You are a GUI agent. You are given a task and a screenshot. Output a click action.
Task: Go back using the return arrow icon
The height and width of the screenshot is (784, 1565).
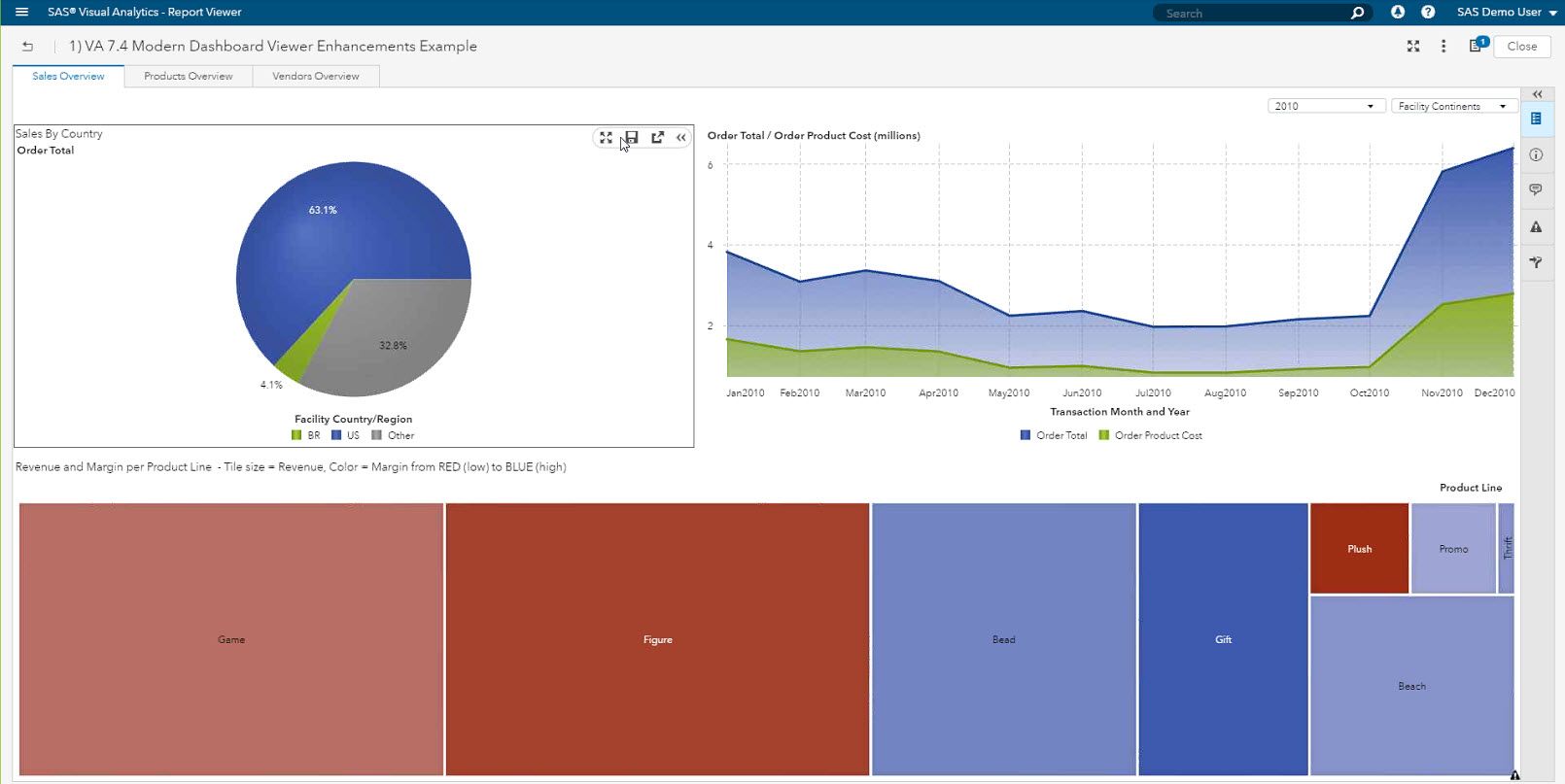[28, 46]
